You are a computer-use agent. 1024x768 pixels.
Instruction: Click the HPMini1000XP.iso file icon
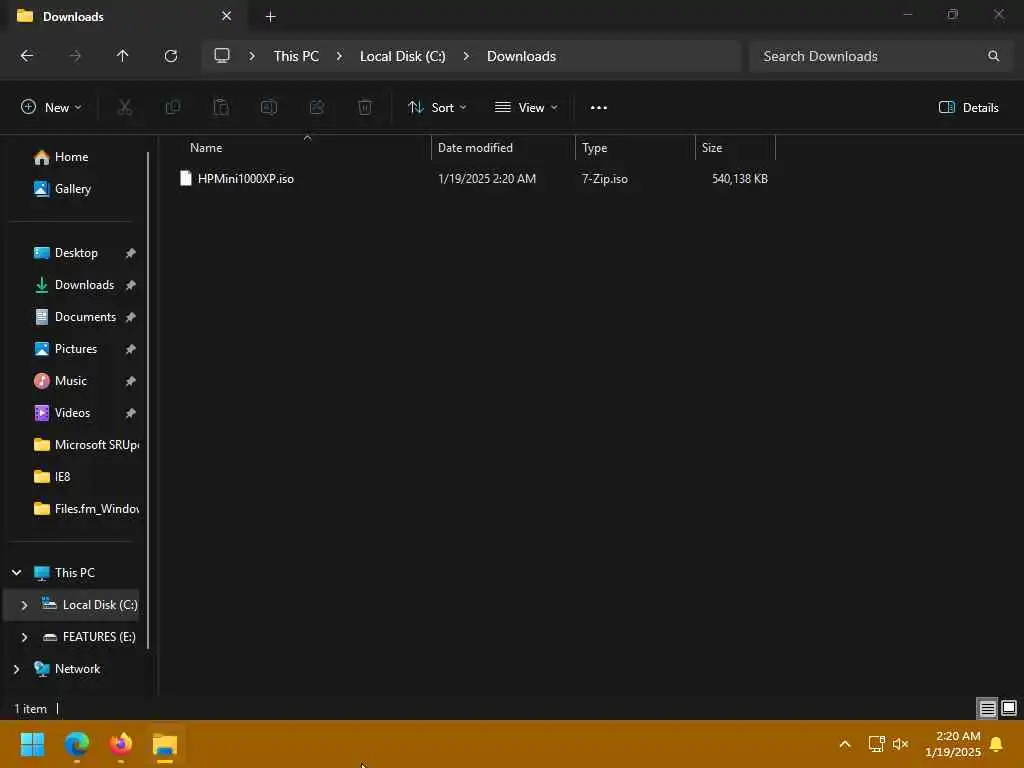pos(185,178)
